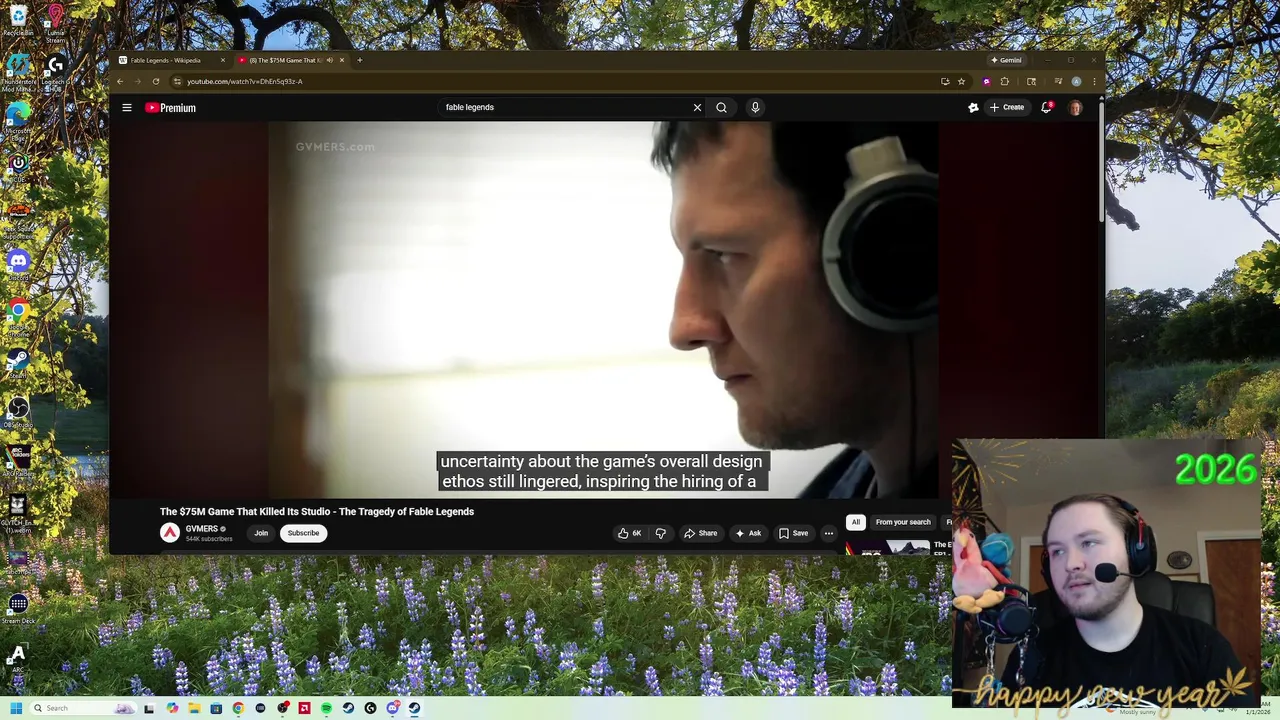Open Stream Deck desktop shortcut
The width and height of the screenshot is (1280, 720).
tap(18, 608)
